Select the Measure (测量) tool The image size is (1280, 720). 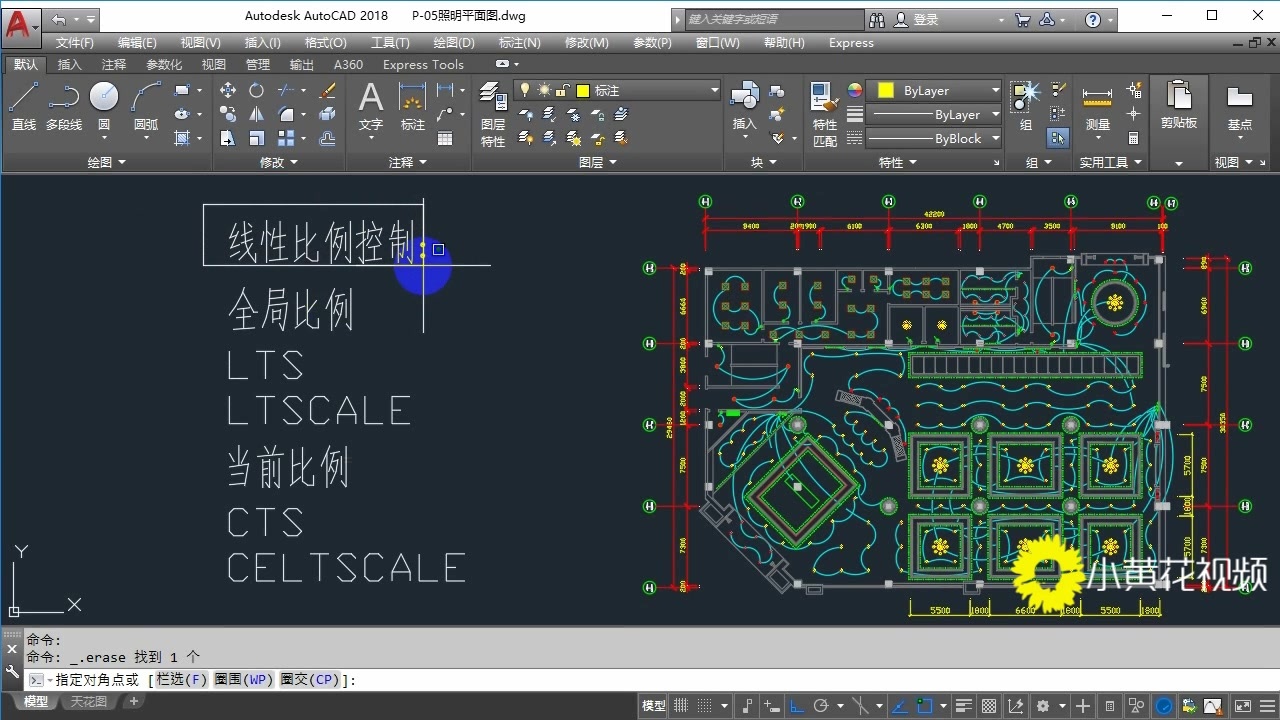pyautogui.click(x=1098, y=106)
